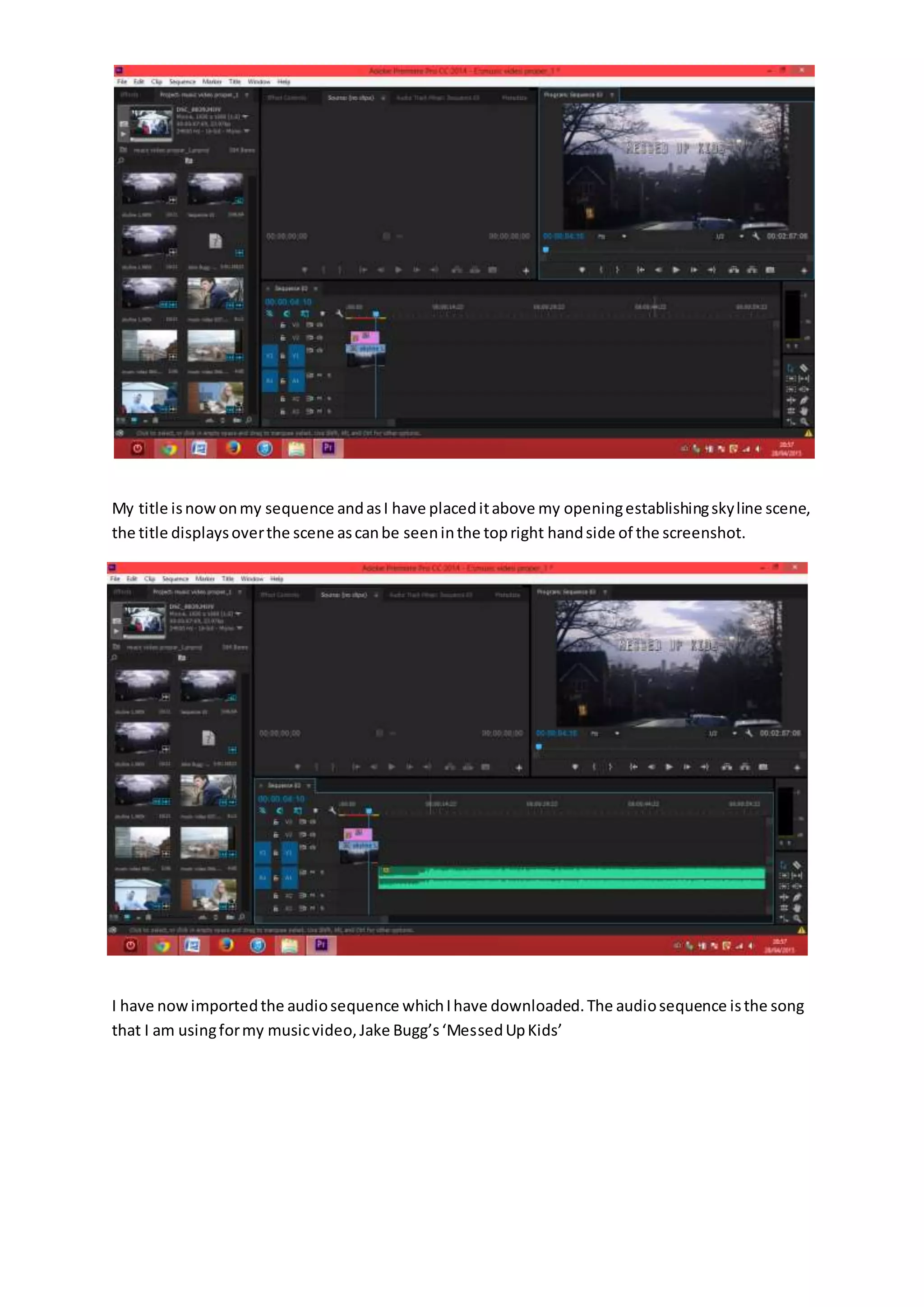
Task: Click Step Forward in lower Program monitor
Action: coord(687,767)
